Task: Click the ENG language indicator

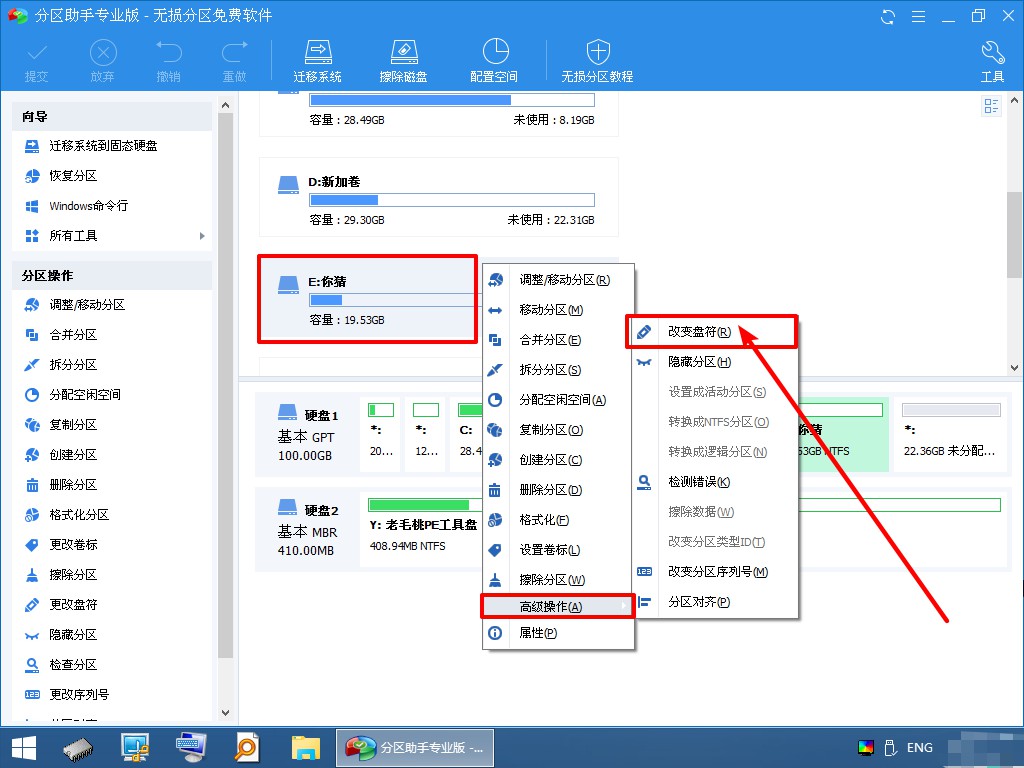Action: point(920,748)
